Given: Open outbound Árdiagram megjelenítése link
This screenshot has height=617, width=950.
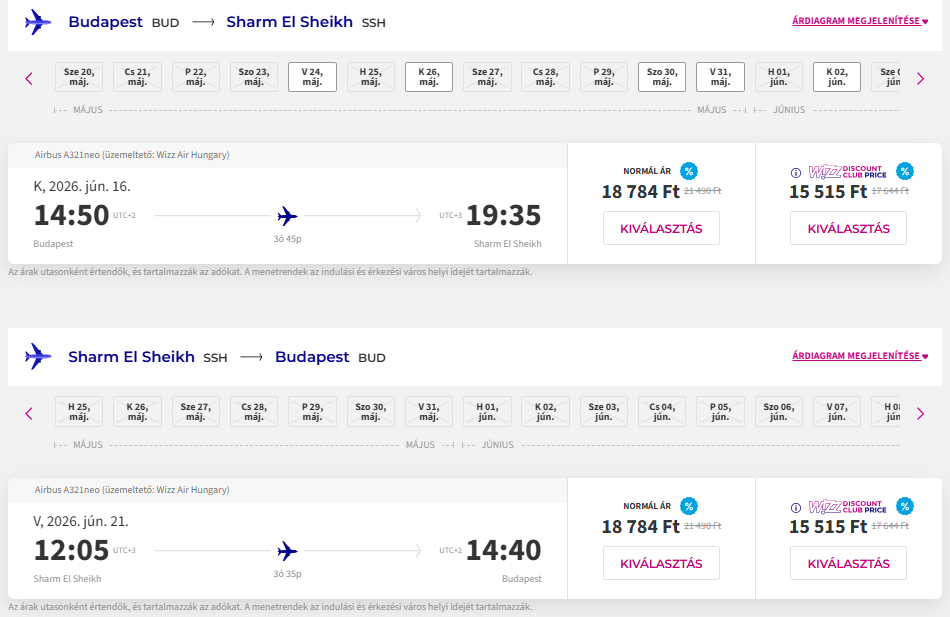Looking at the screenshot, I should pos(859,21).
